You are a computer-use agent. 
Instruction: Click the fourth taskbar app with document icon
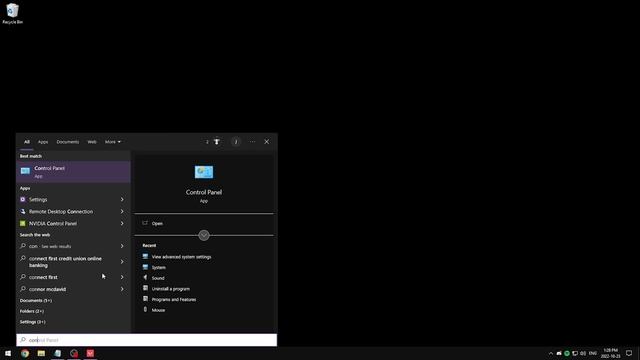[58, 353]
